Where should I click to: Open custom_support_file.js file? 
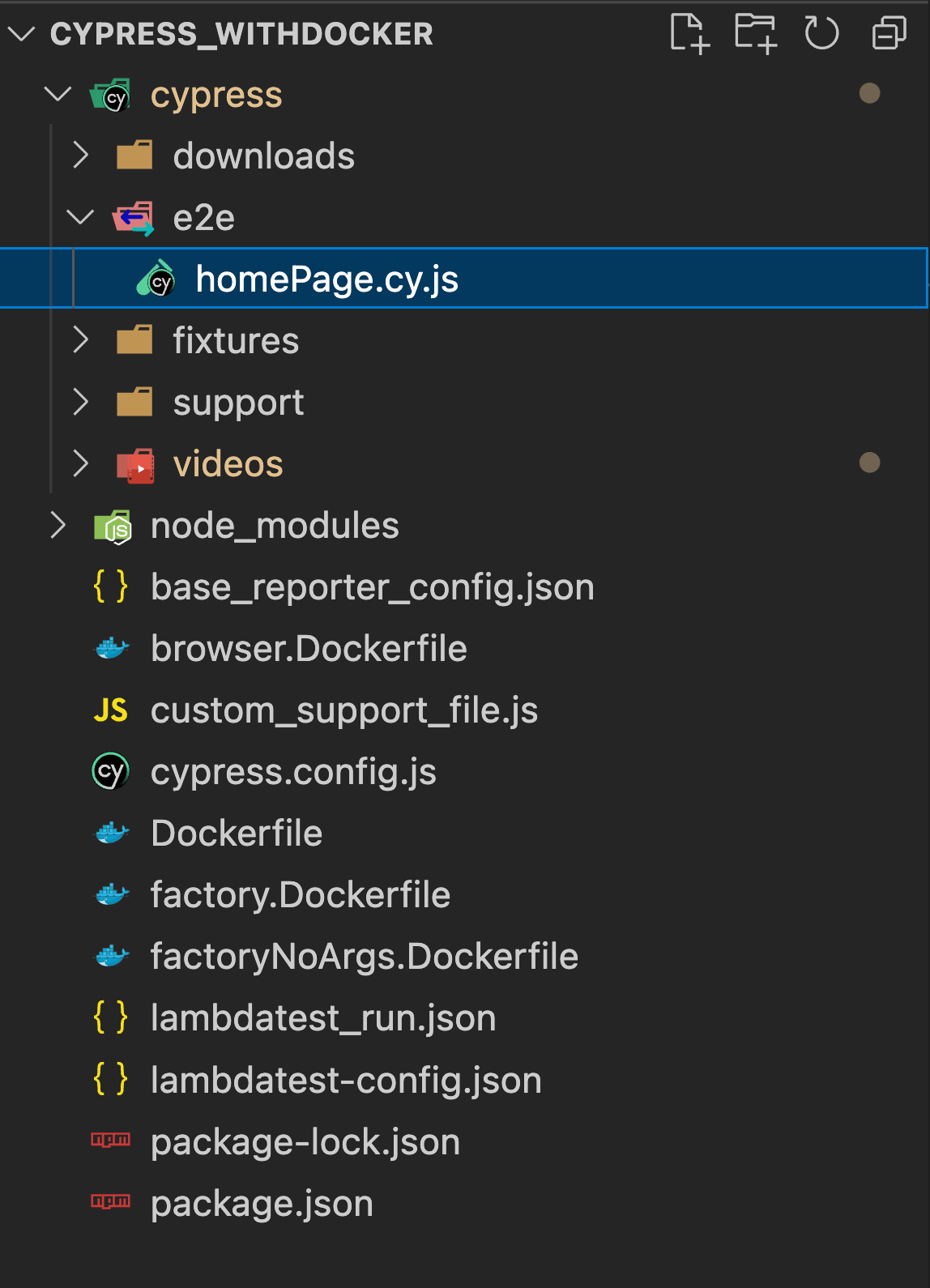[344, 711]
